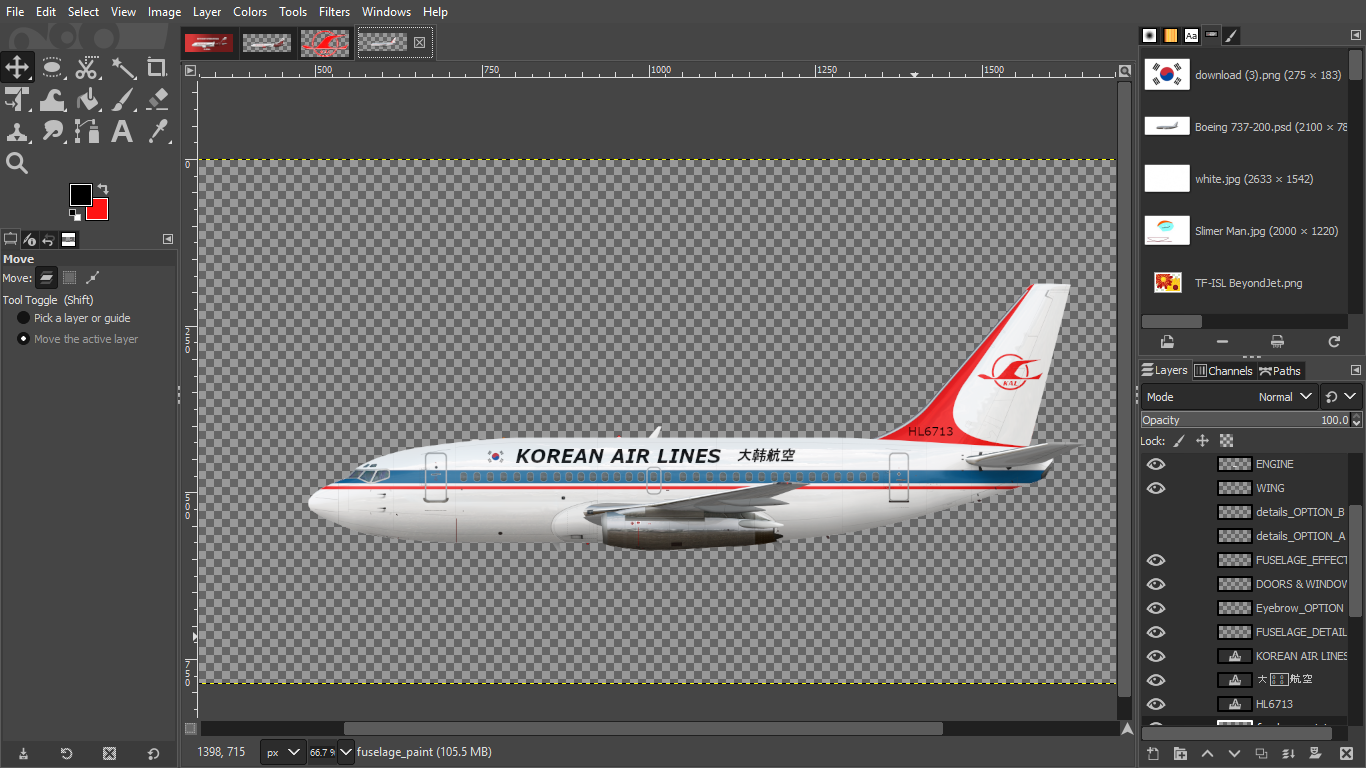Set Move mode to path

click(92, 278)
